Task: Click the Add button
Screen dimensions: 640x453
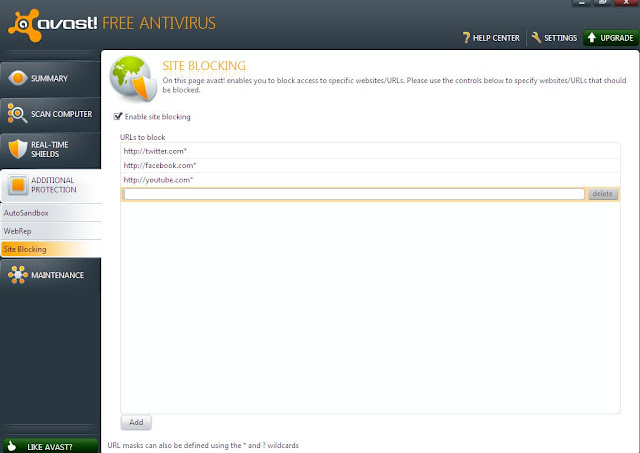Action: coord(136,422)
